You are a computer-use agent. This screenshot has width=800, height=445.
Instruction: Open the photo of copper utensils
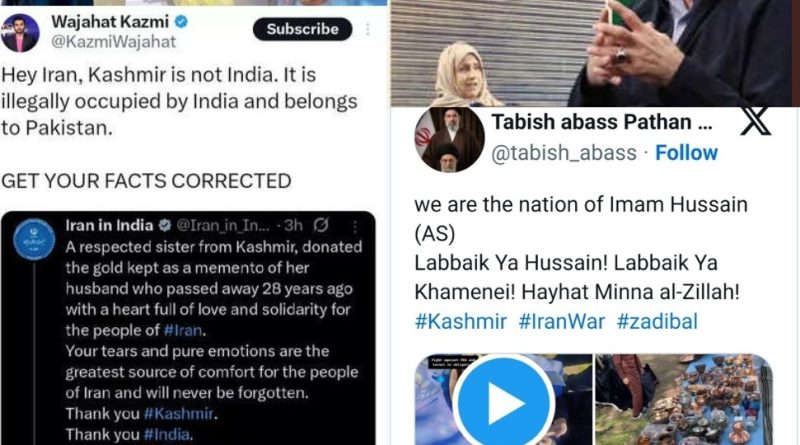[684, 400]
